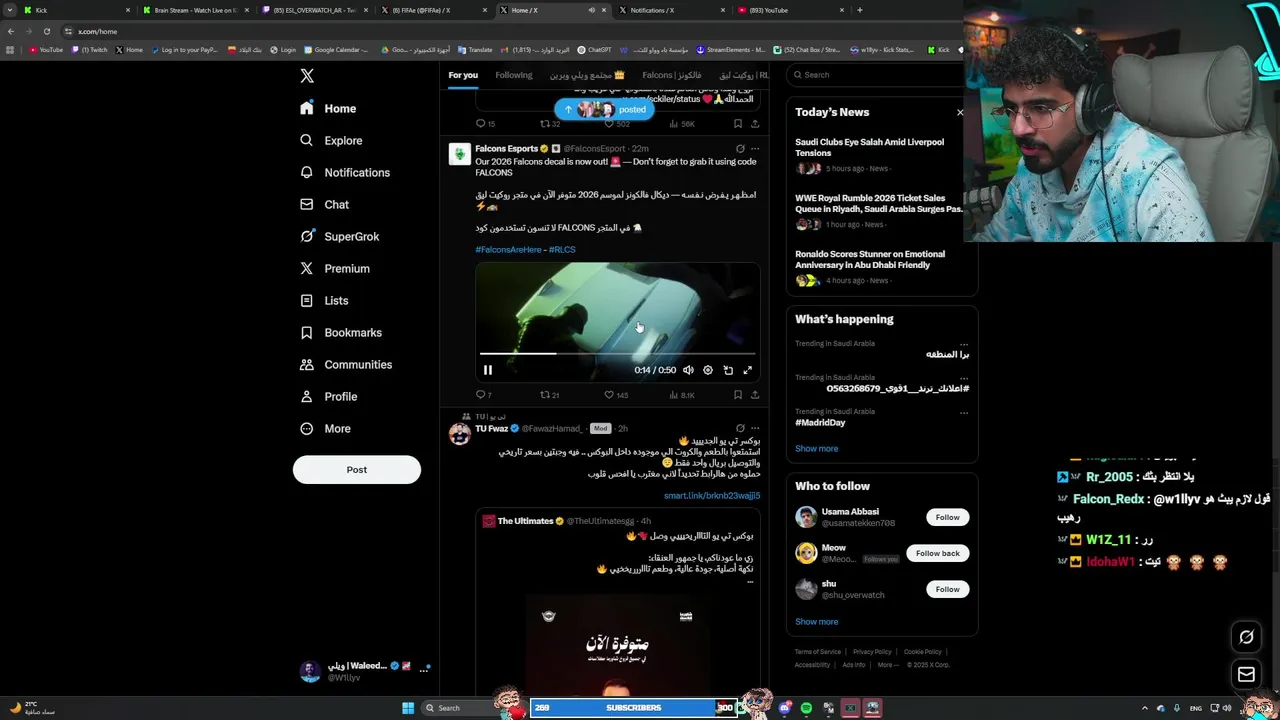Open Bookmarks in the sidebar

[x=340, y=333]
